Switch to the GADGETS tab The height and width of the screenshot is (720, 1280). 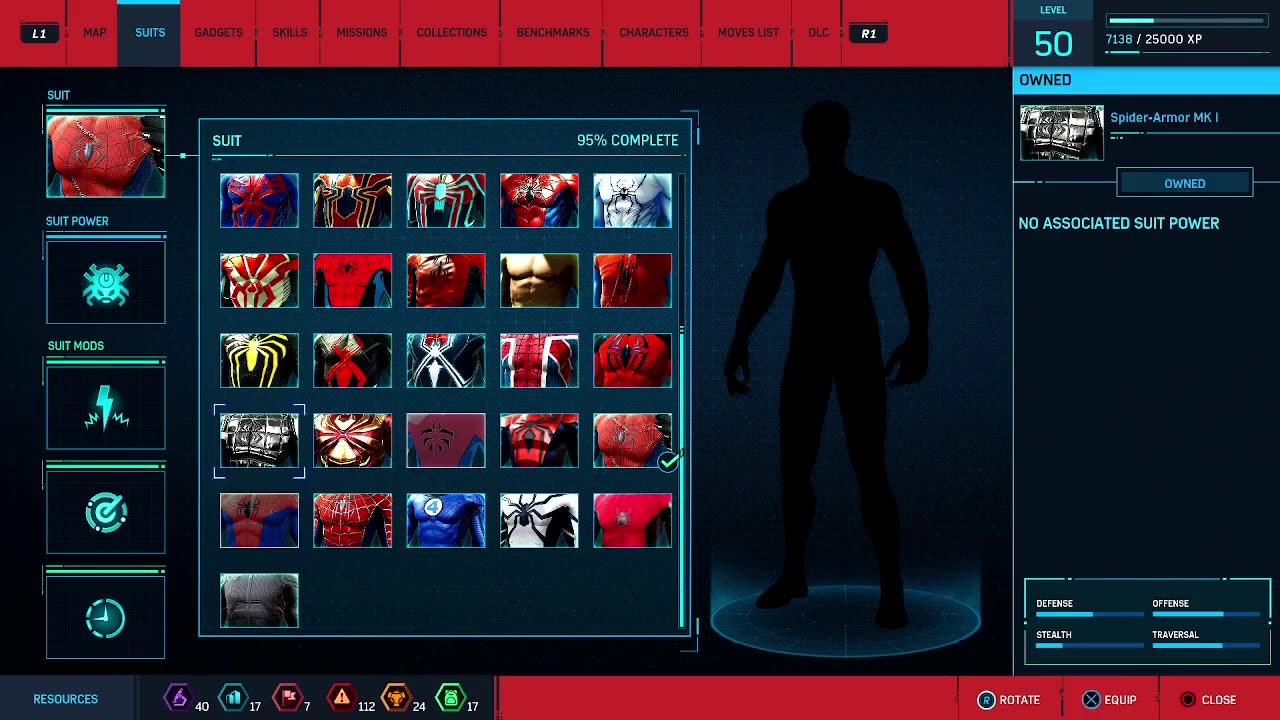218,33
